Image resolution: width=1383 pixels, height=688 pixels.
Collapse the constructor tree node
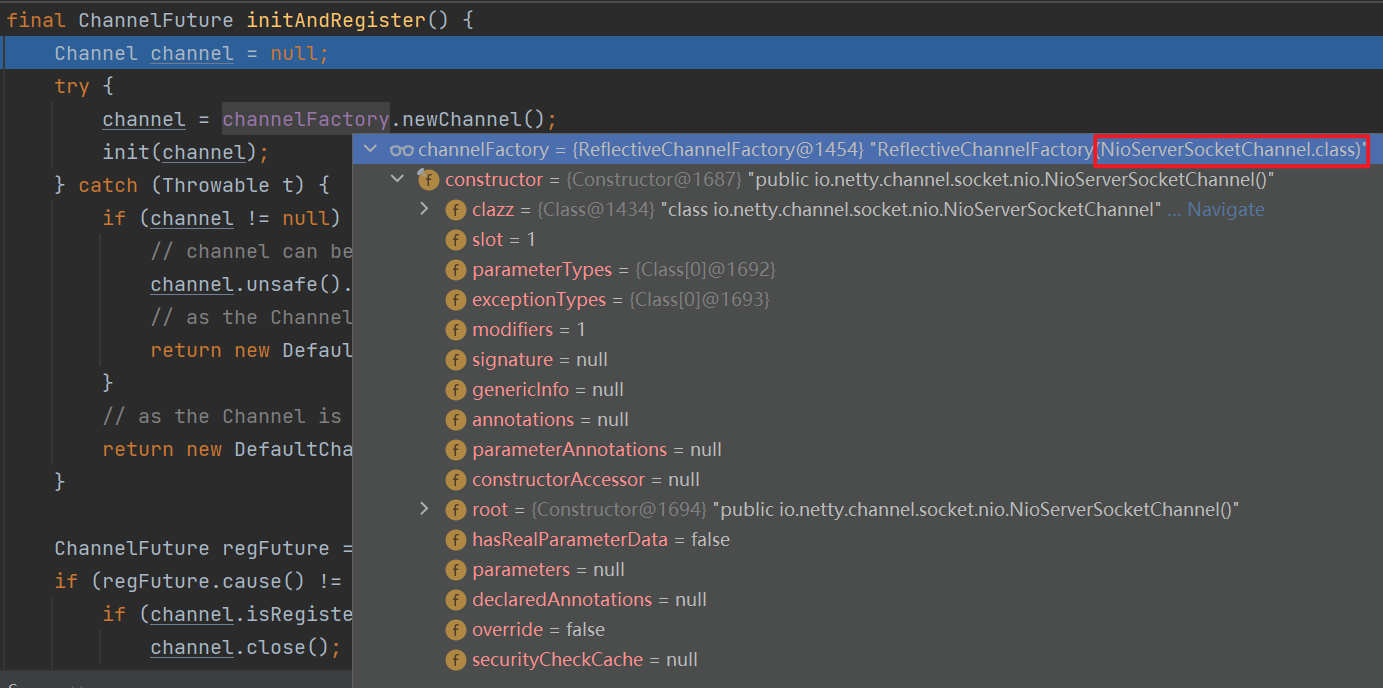point(398,180)
